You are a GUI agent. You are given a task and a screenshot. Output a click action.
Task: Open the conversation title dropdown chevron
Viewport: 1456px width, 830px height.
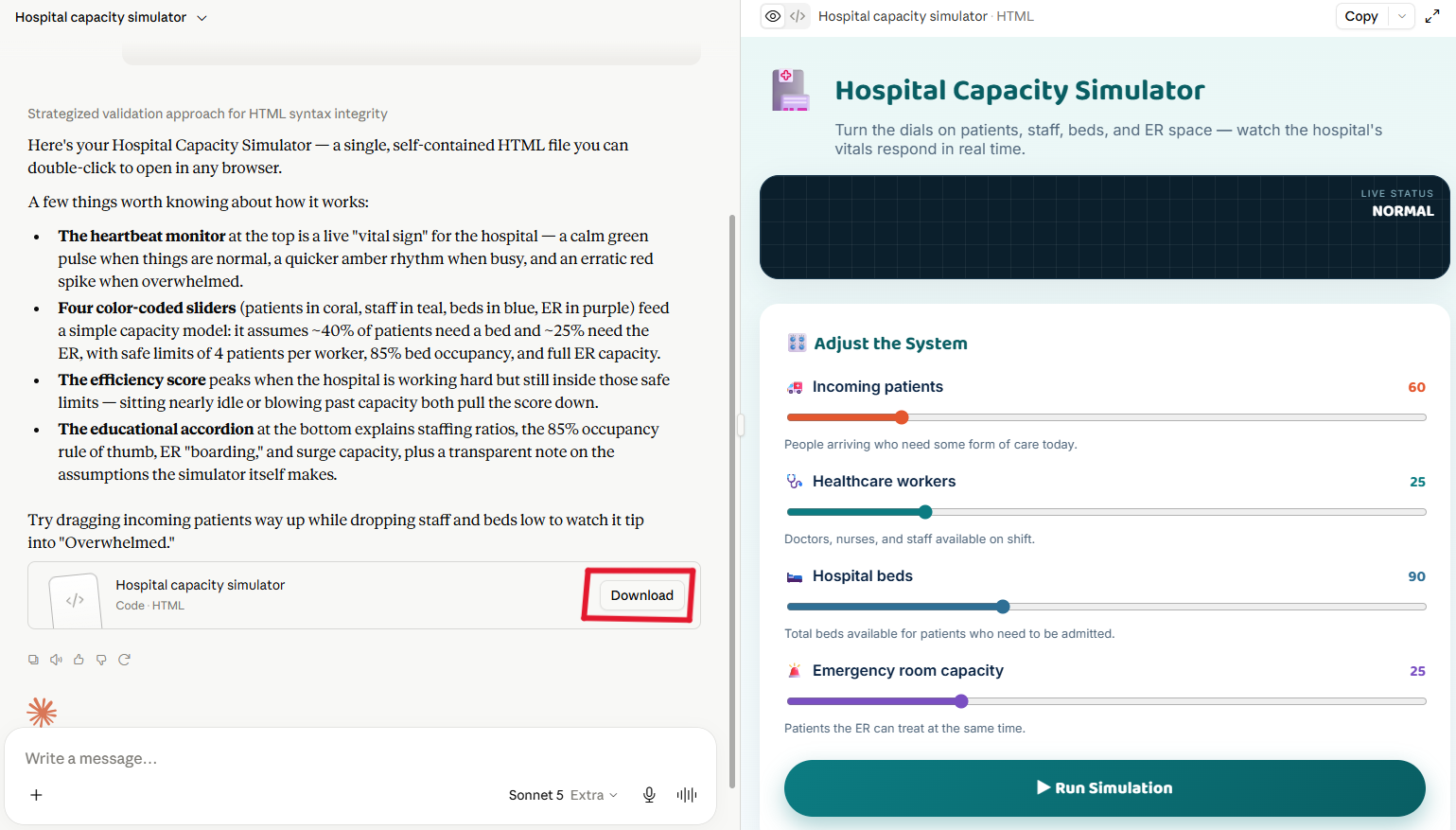202,18
